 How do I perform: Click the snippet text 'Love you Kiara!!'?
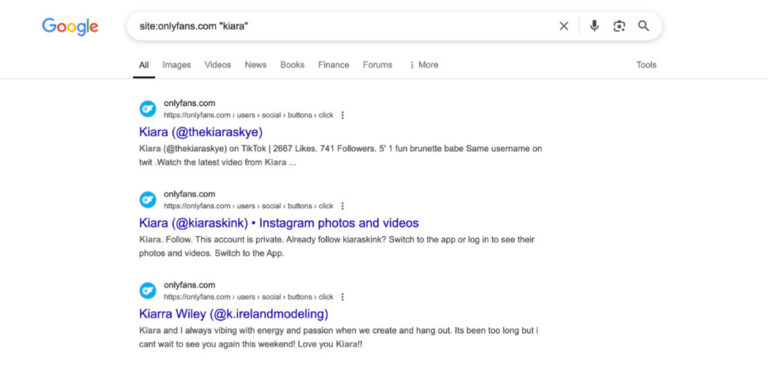pos(330,344)
